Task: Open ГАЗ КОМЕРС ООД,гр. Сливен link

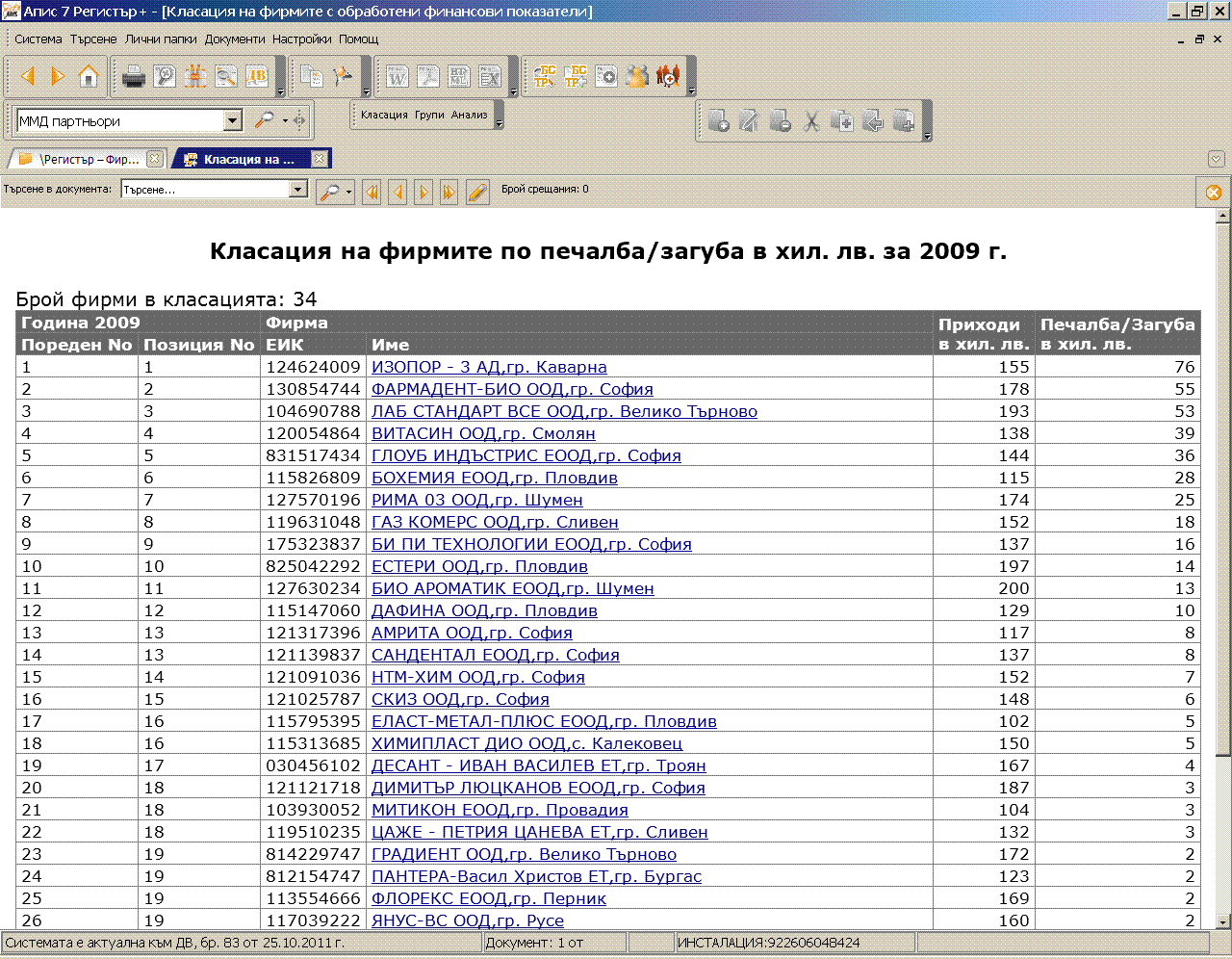Action: click(495, 522)
